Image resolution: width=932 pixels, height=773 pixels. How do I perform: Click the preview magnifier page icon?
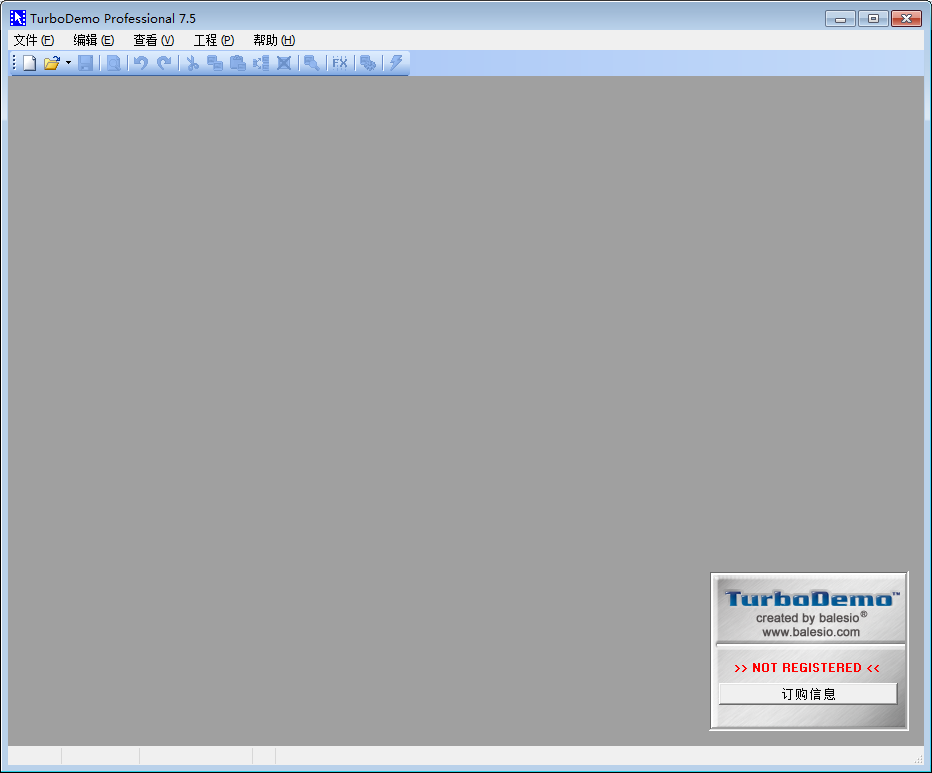114,63
